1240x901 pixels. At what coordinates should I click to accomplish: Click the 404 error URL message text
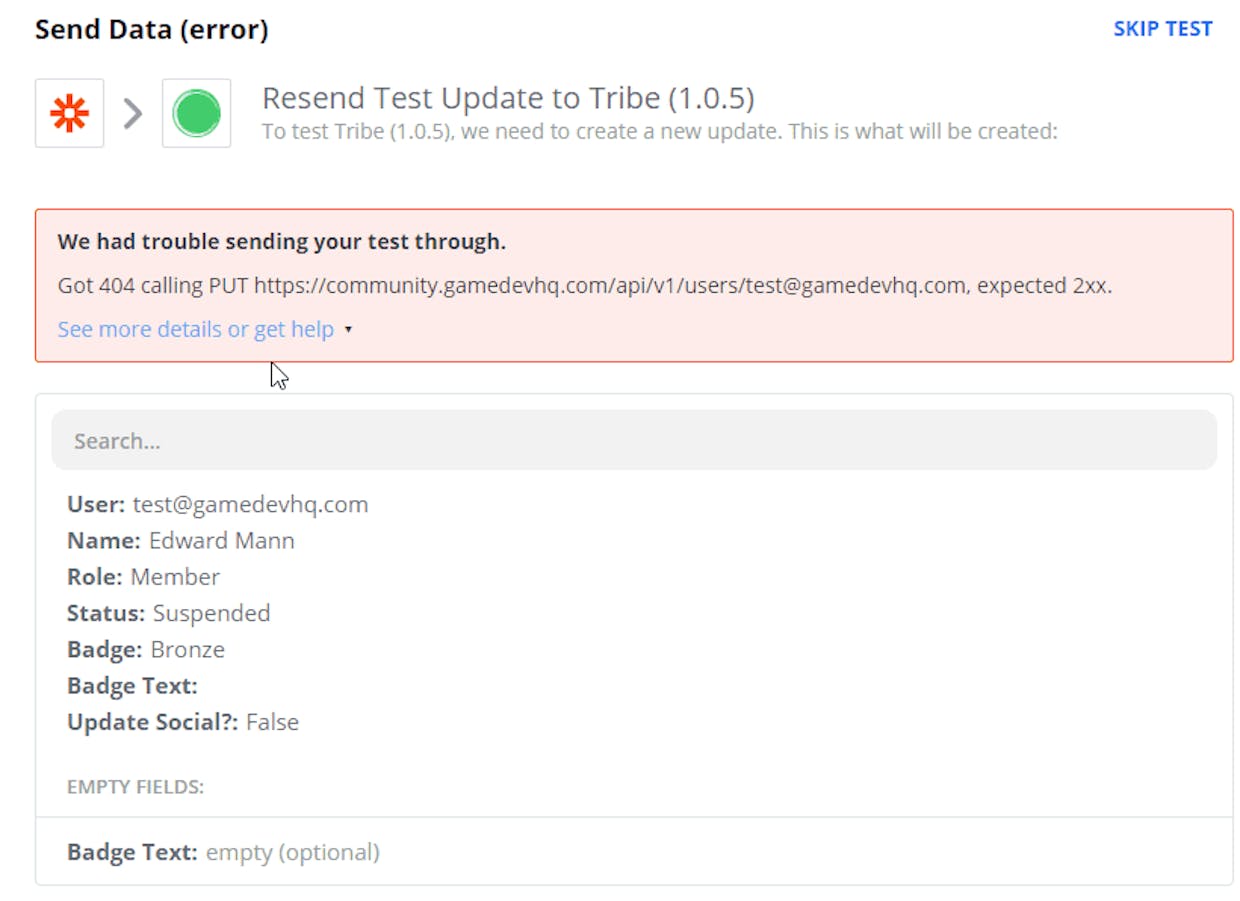click(x=585, y=285)
